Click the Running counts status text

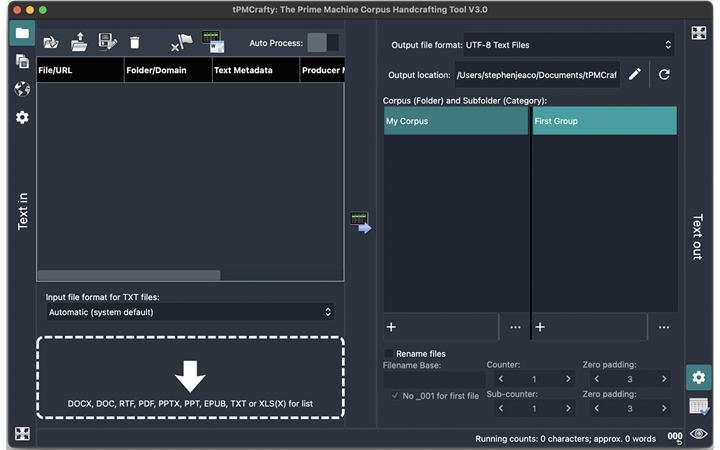coord(565,439)
